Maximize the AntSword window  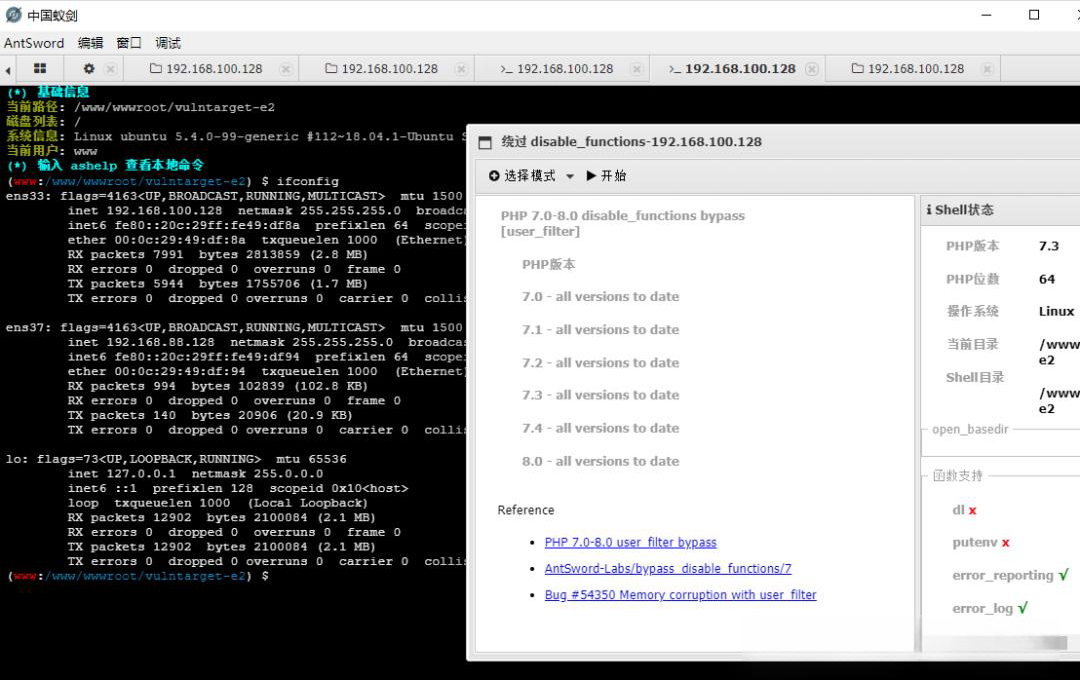[x=1034, y=15]
